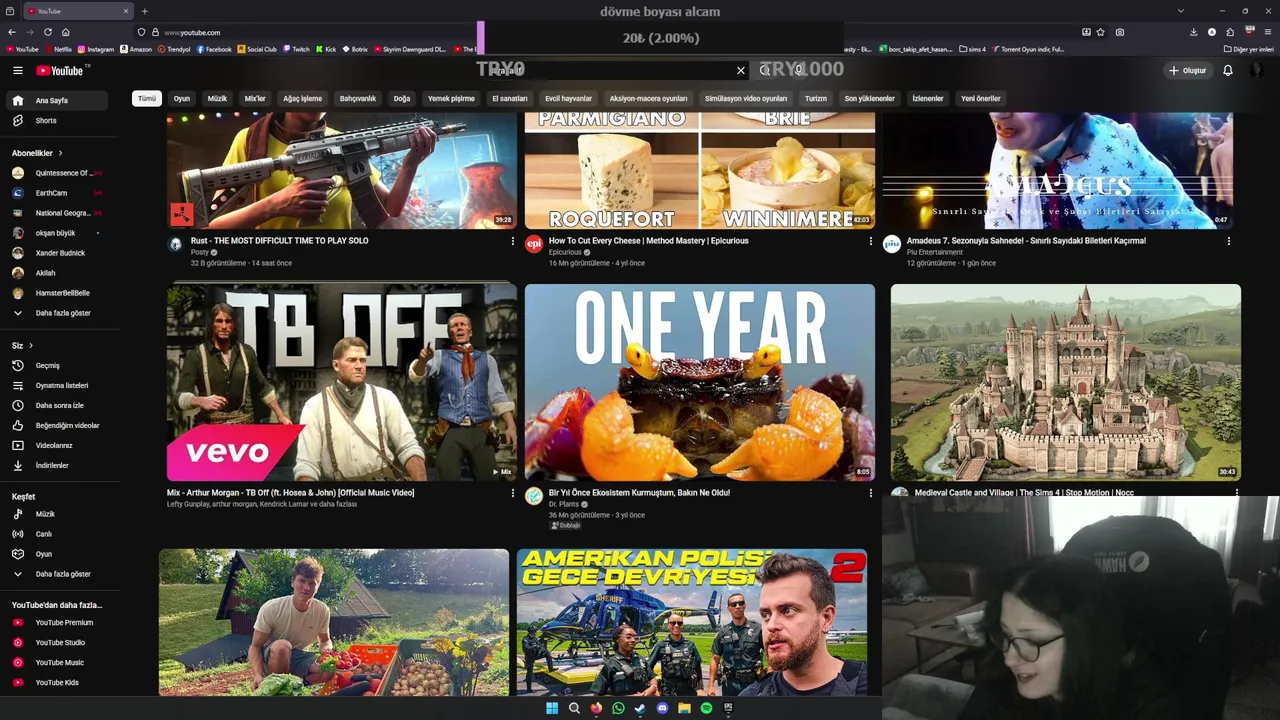Open the YouTube hamburger guide menu
This screenshot has width=1280, height=720.
click(17, 70)
